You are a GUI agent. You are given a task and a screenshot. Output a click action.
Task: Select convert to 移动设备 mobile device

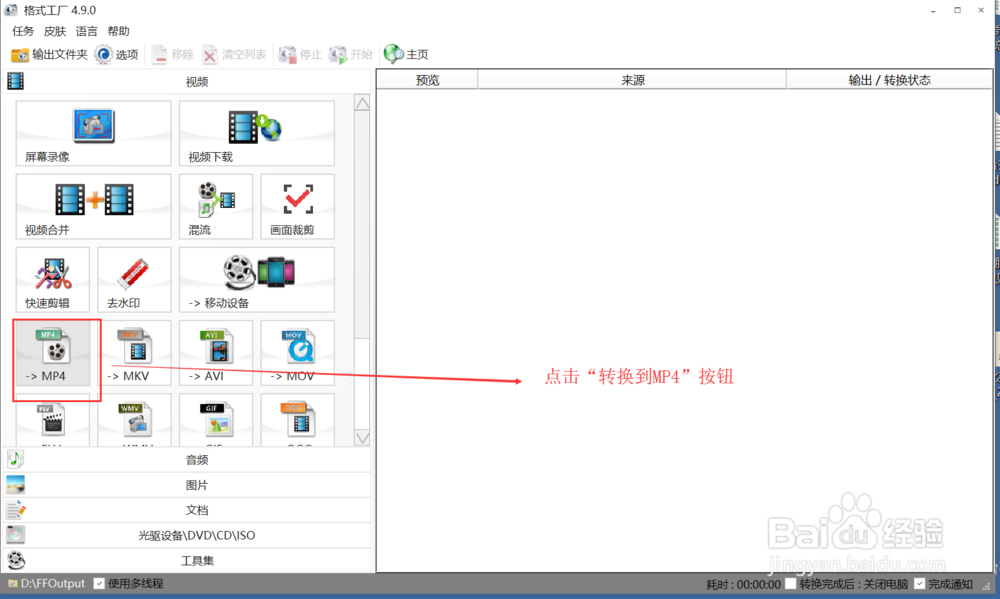[257, 280]
